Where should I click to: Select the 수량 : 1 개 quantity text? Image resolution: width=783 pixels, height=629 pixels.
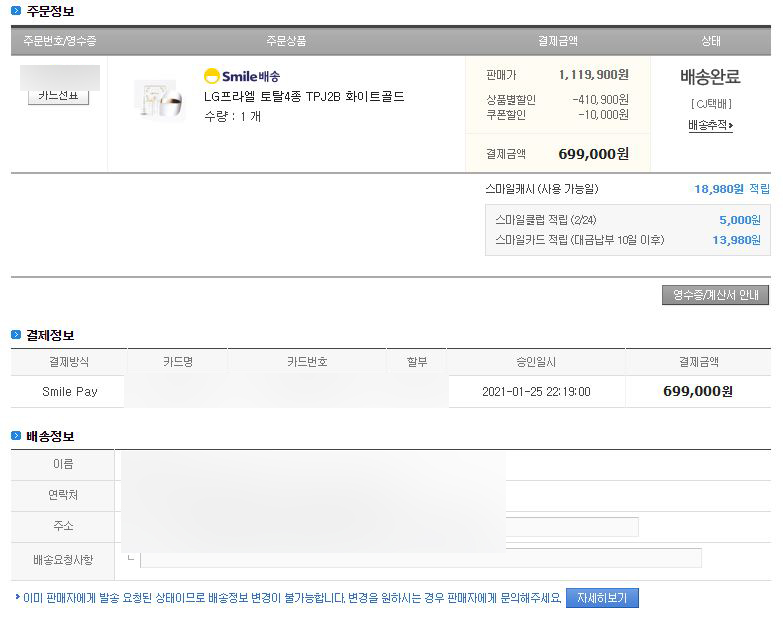pyautogui.click(x=233, y=117)
